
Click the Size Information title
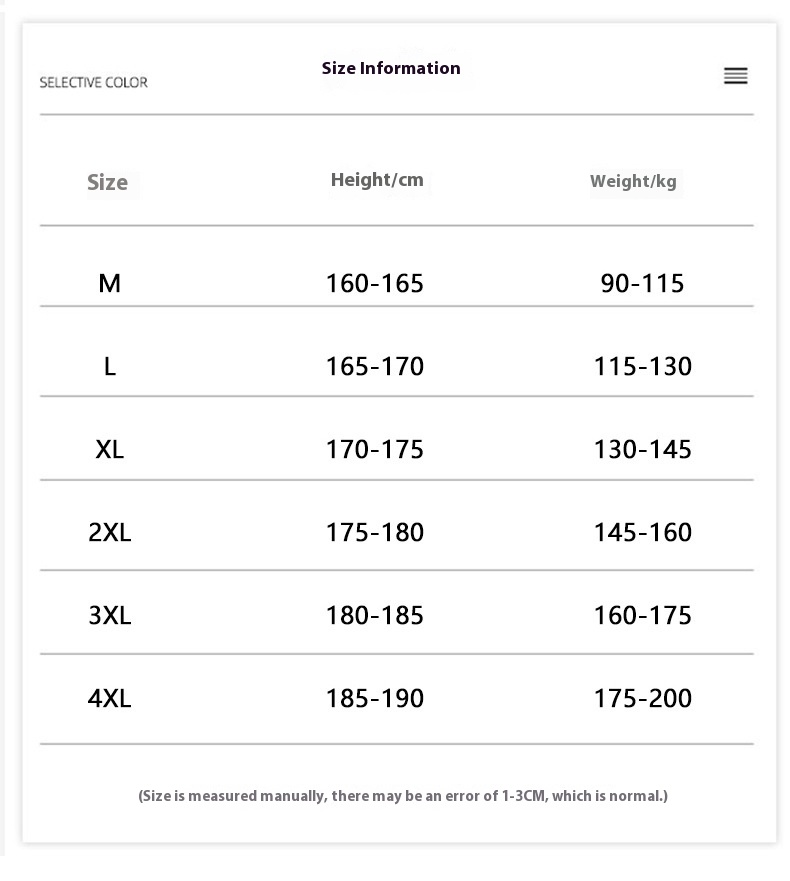391,68
